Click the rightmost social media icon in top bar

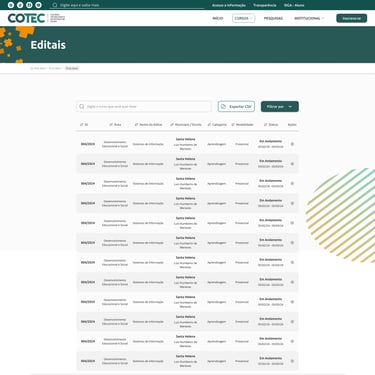click(38, 5)
